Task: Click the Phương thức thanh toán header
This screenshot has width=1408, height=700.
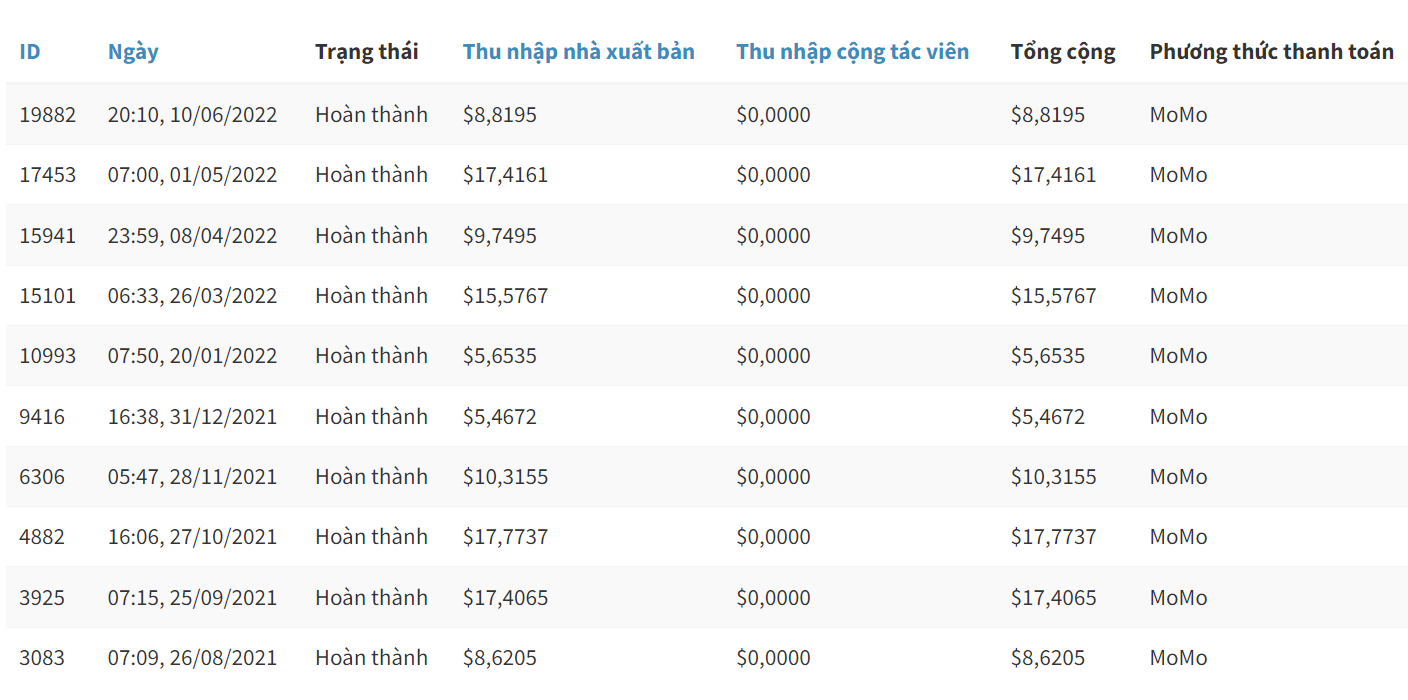Action: [x=1271, y=52]
